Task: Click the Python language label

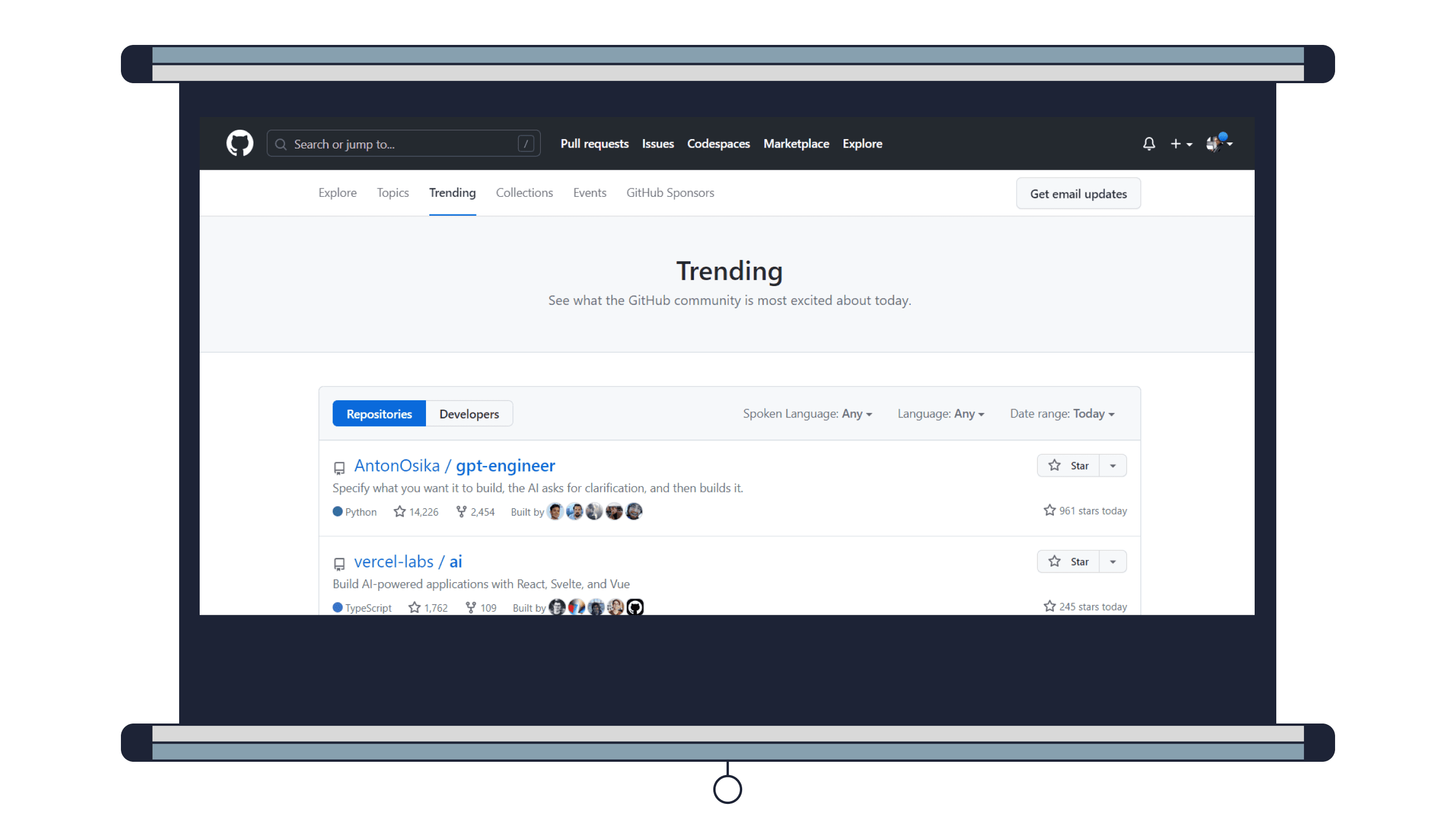Action: coord(354,512)
